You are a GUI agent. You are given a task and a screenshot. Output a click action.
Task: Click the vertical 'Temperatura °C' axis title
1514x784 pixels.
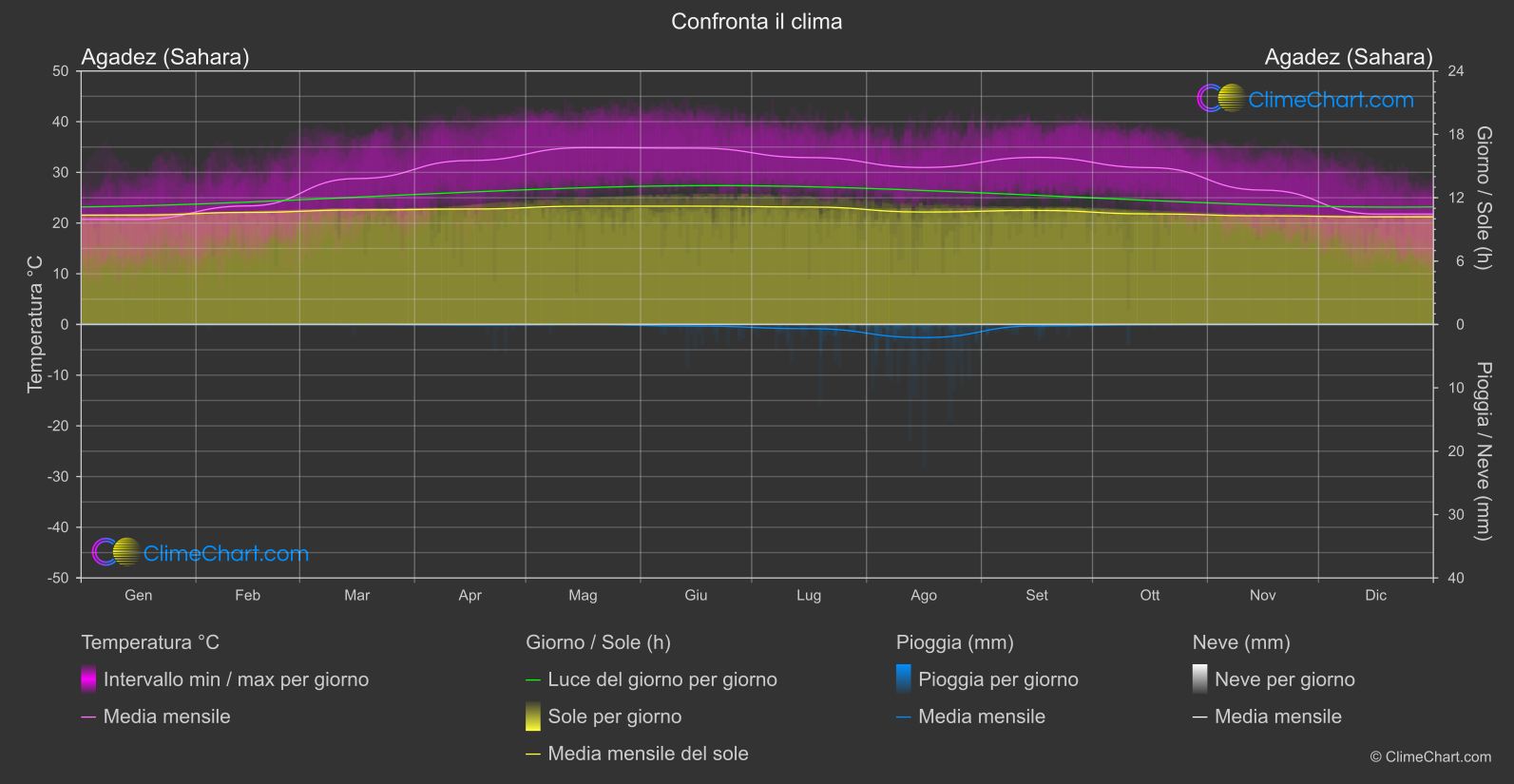point(35,324)
